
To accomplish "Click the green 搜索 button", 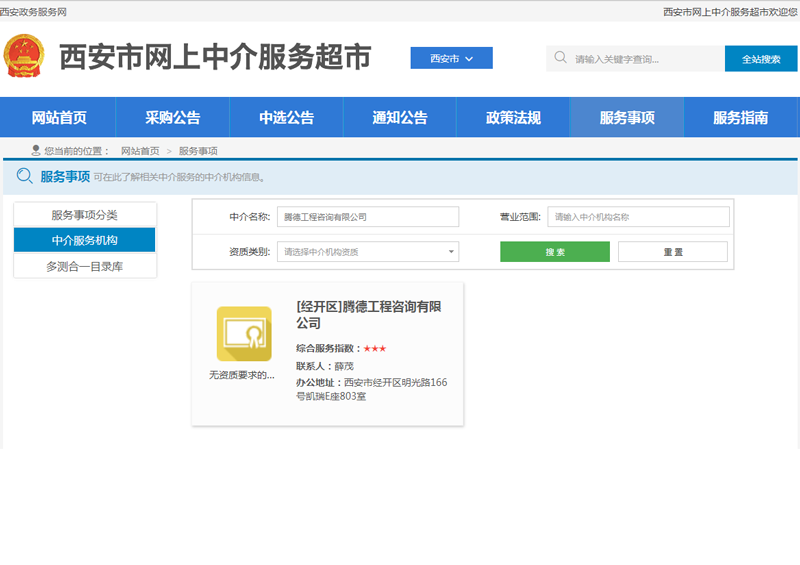I will pyautogui.click(x=554, y=252).
